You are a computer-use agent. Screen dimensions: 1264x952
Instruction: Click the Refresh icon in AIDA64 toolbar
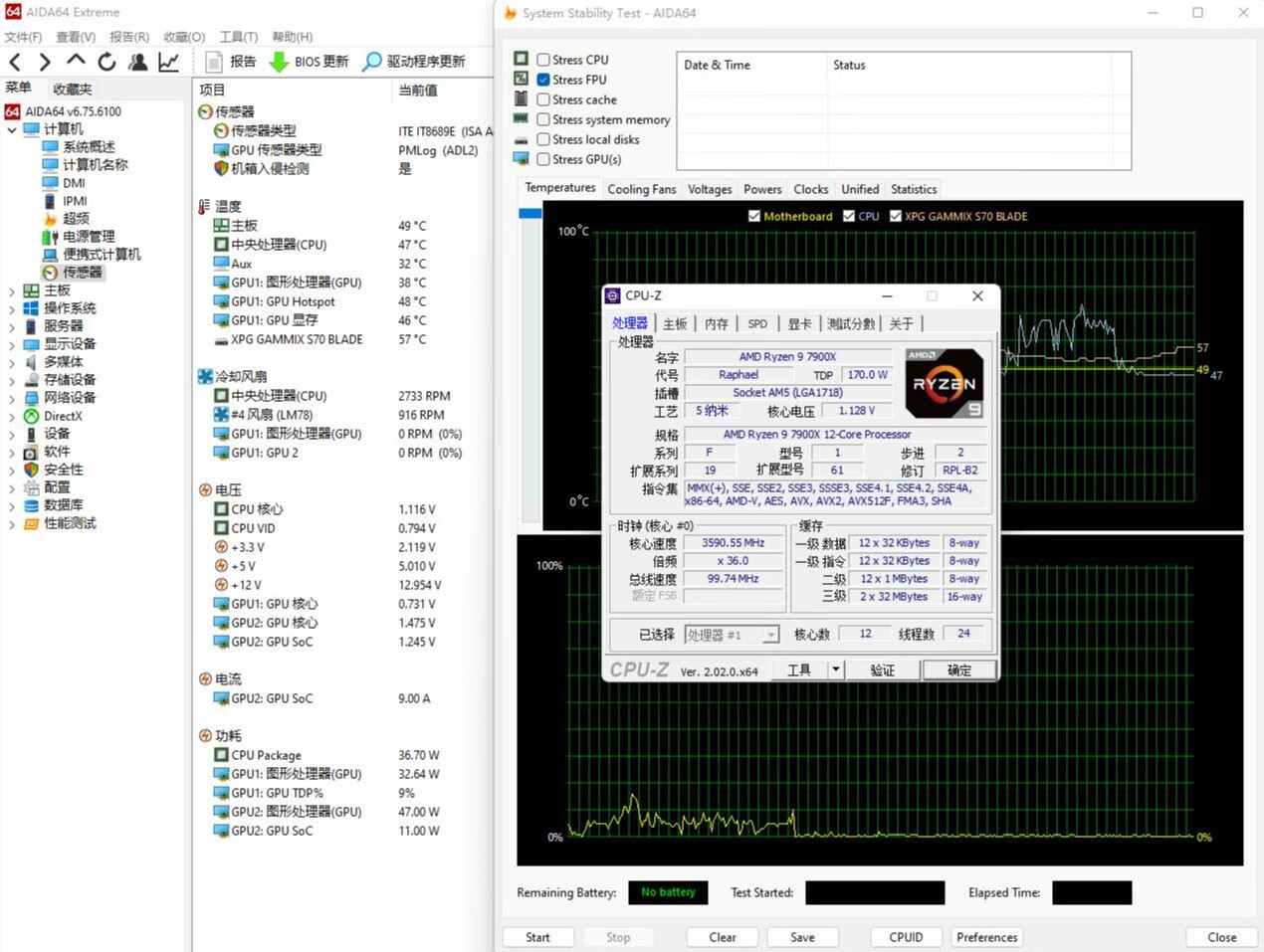pyautogui.click(x=106, y=62)
